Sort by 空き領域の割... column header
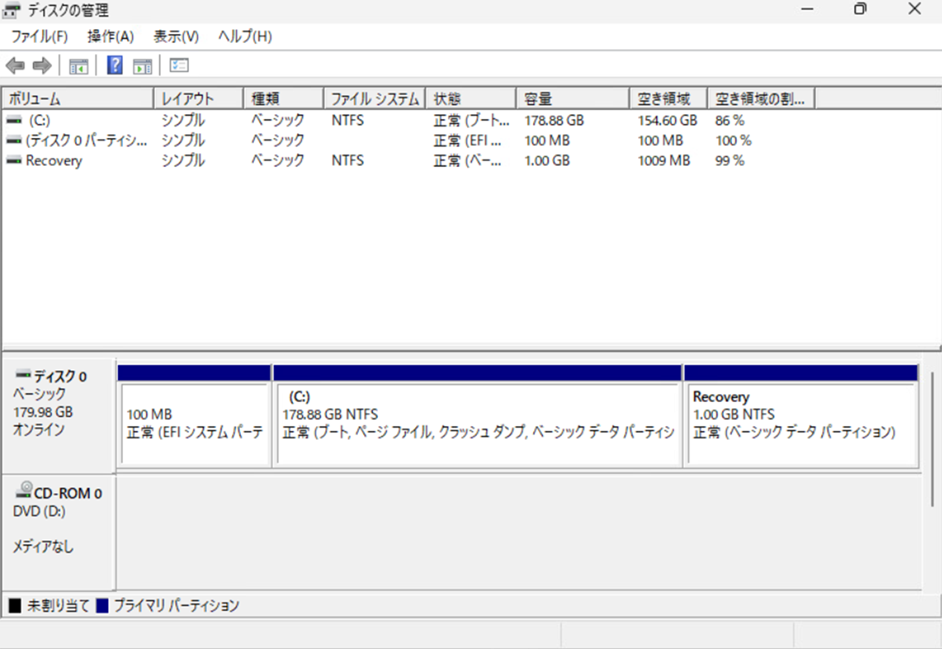Screen dimensions: 942x649 [x=761, y=99]
